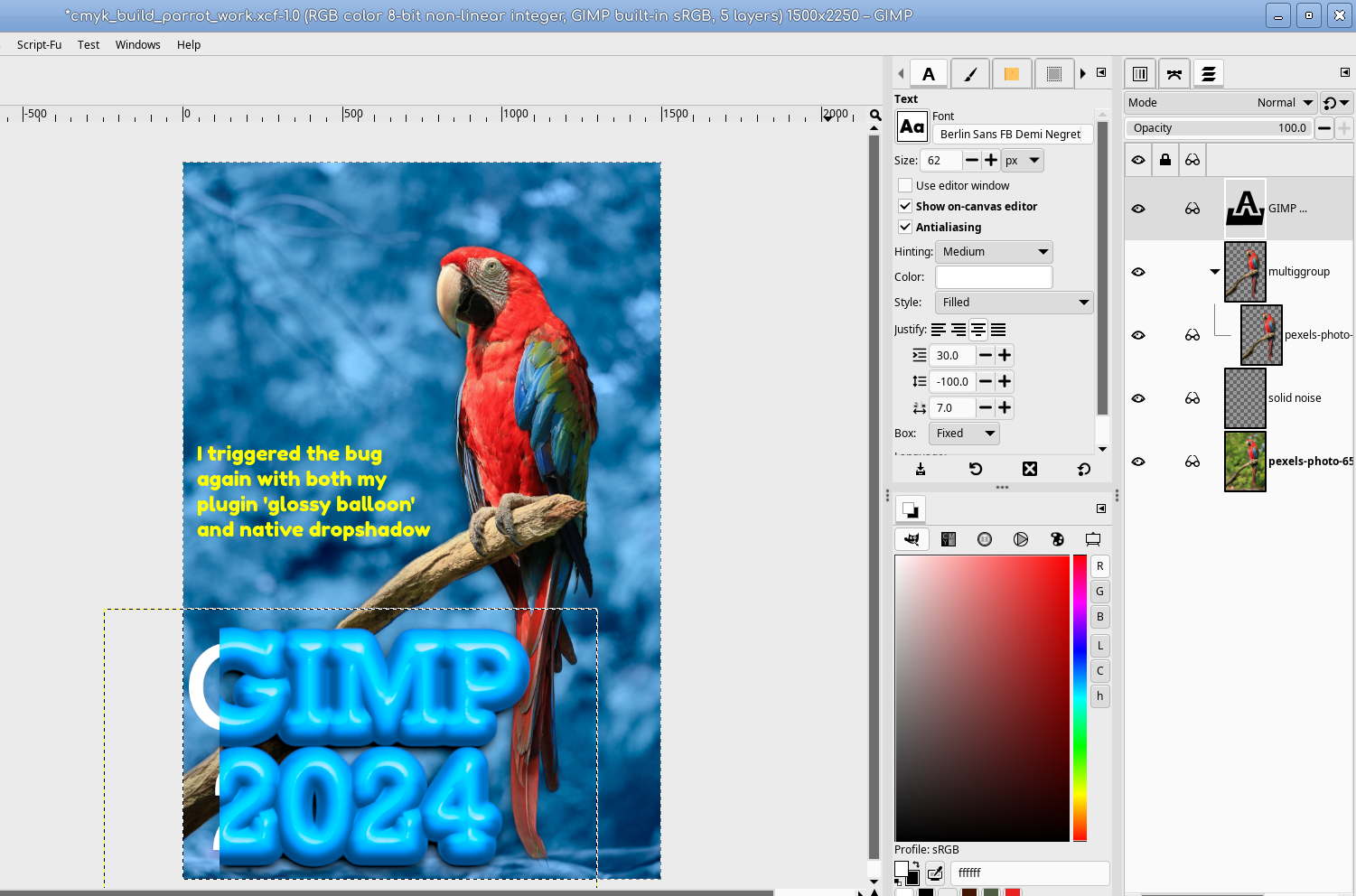Open the Layers dock tab icon
The image size is (1356, 896).
click(1208, 74)
